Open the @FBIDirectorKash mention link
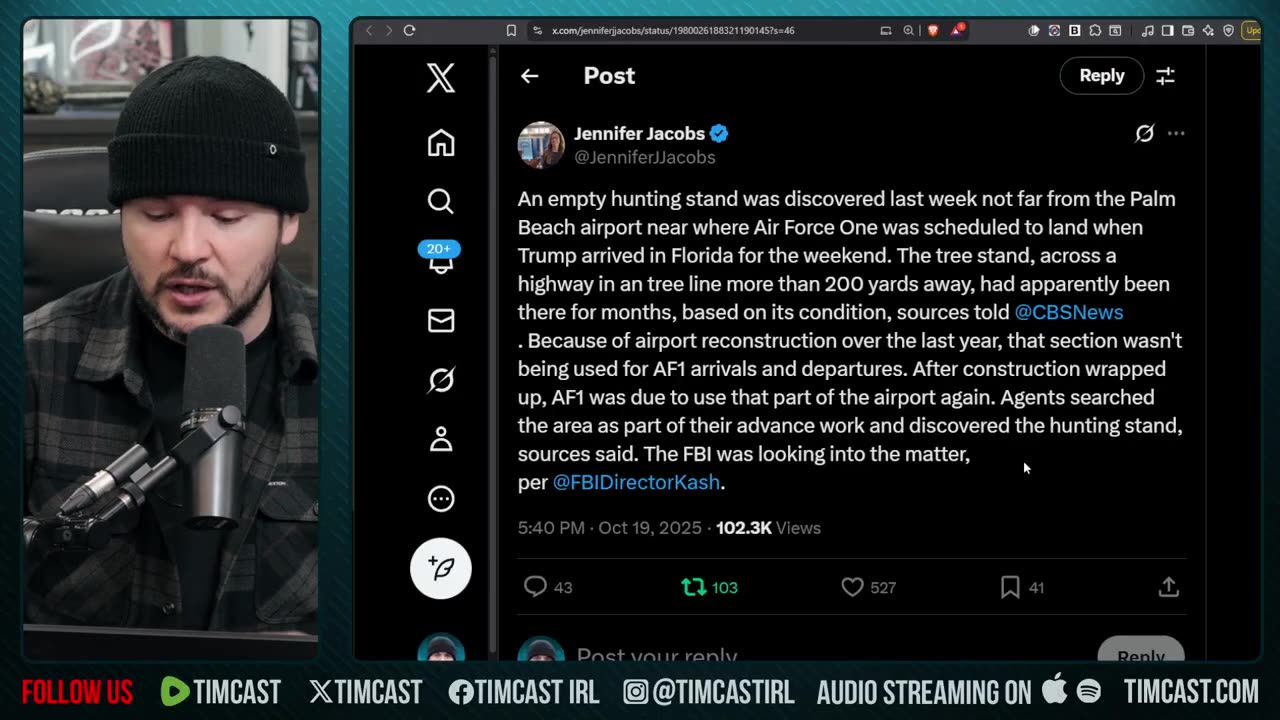The width and height of the screenshot is (1280, 720). point(636,482)
